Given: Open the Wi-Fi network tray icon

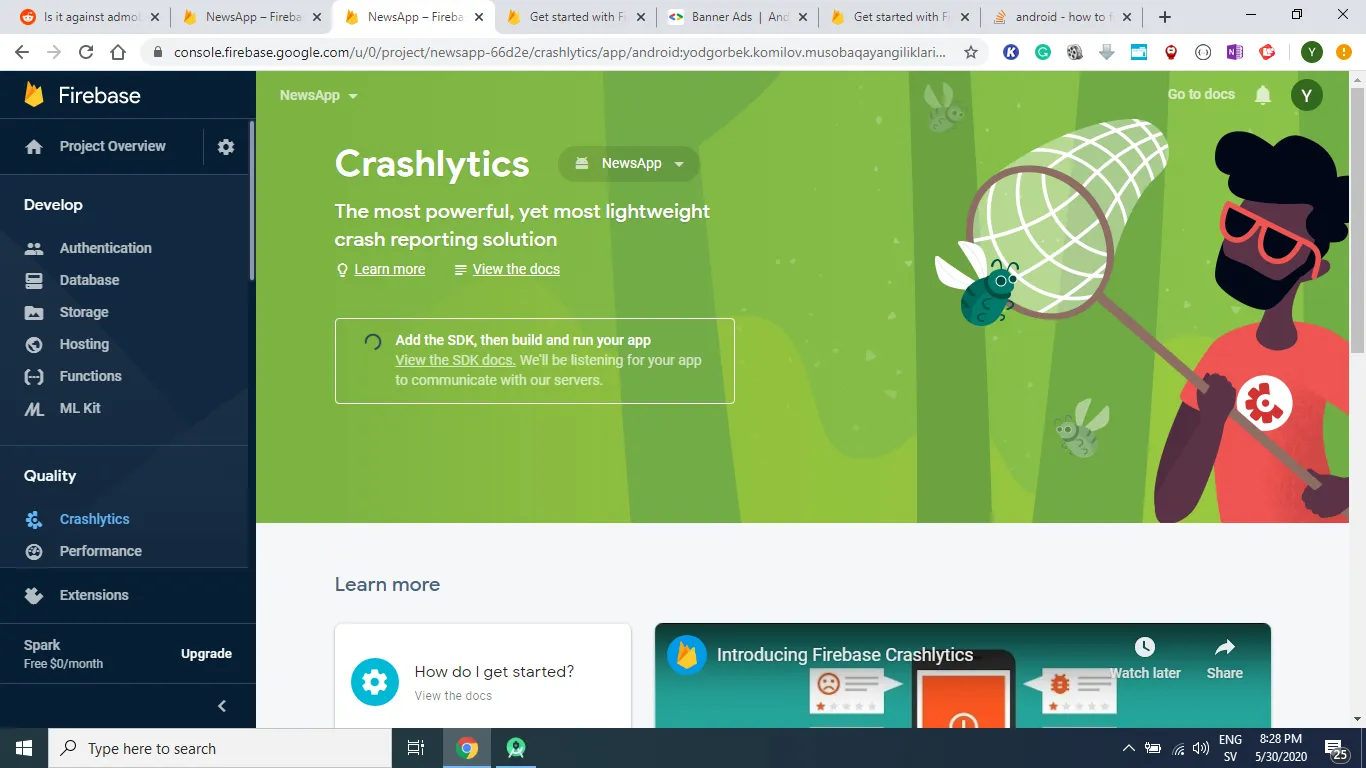Looking at the screenshot, I should tap(1178, 748).
